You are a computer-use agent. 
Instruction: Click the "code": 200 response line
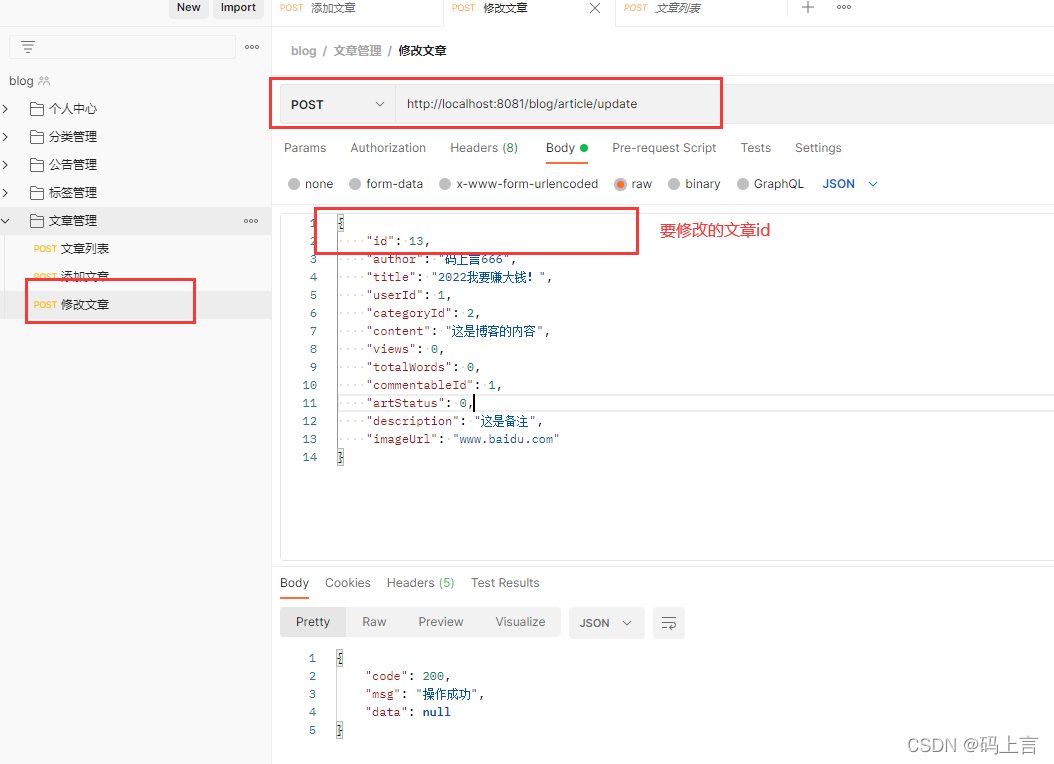(407, 676)
